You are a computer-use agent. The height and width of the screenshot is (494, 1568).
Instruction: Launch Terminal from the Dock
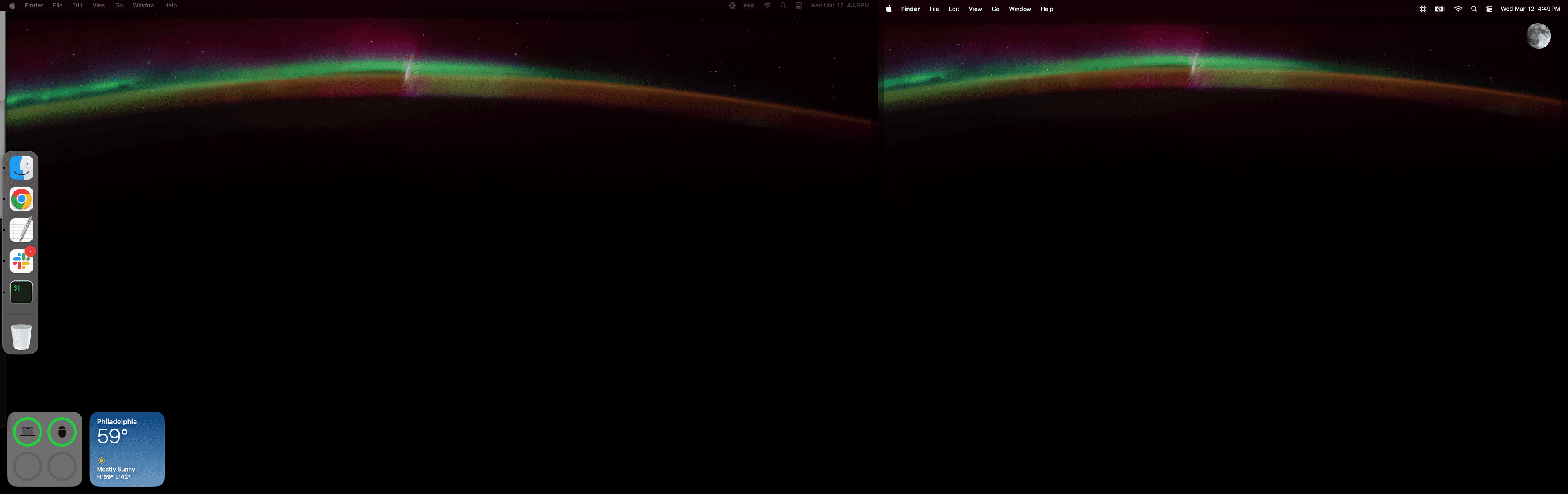tap(21, 292)
